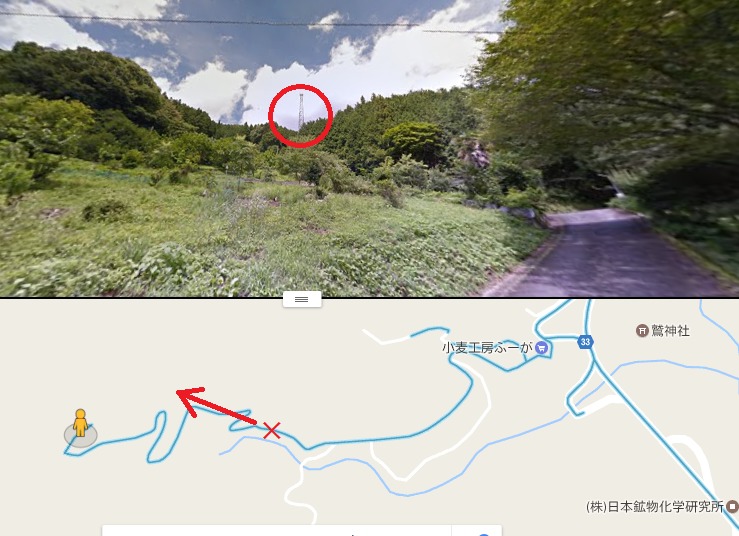The width and height of the screenshot is (739, 536).
Task: Click the red X mark on map
Action: [x=271, y=430]
